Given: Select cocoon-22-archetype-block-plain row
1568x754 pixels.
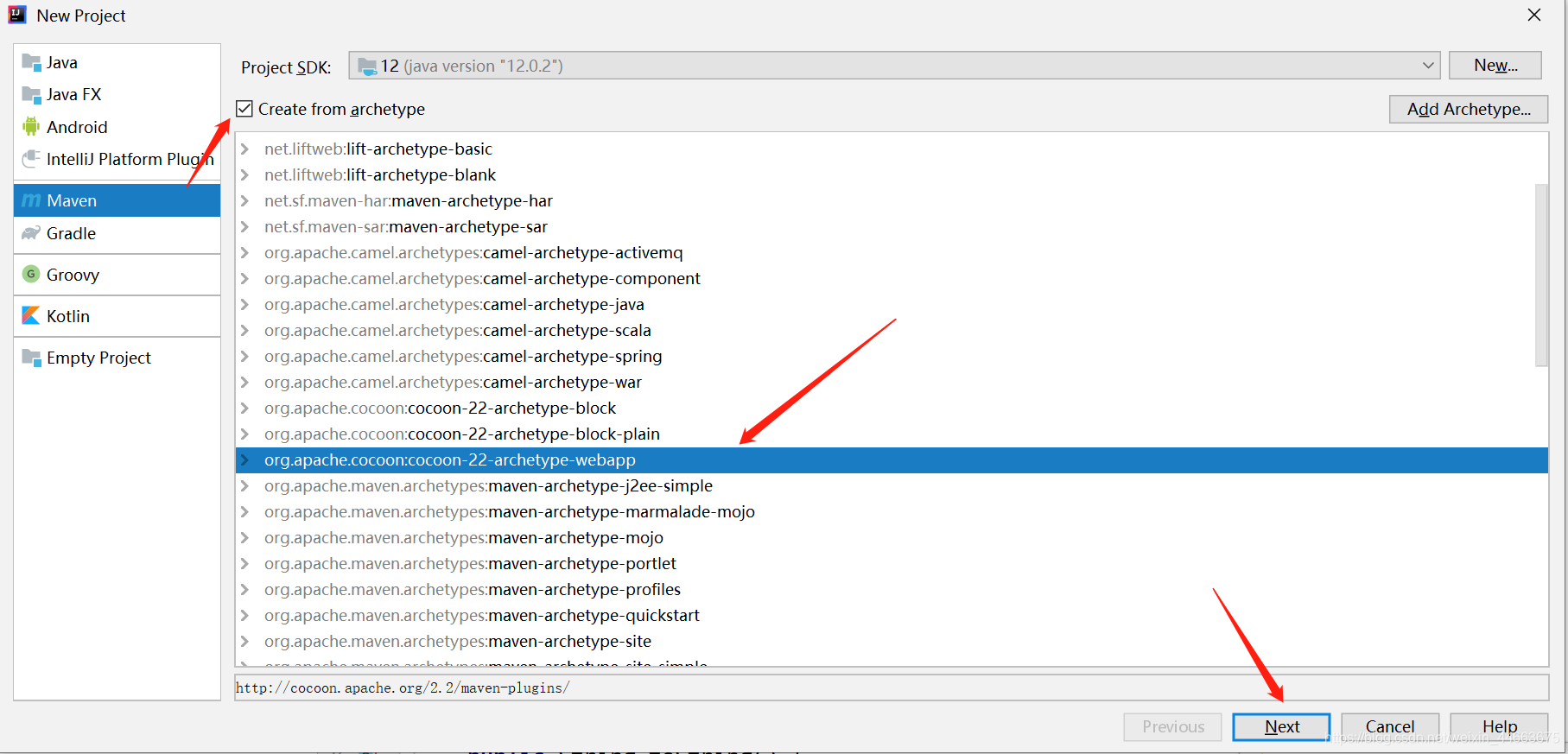Looking at the screenshot, I should click(892, 434).
